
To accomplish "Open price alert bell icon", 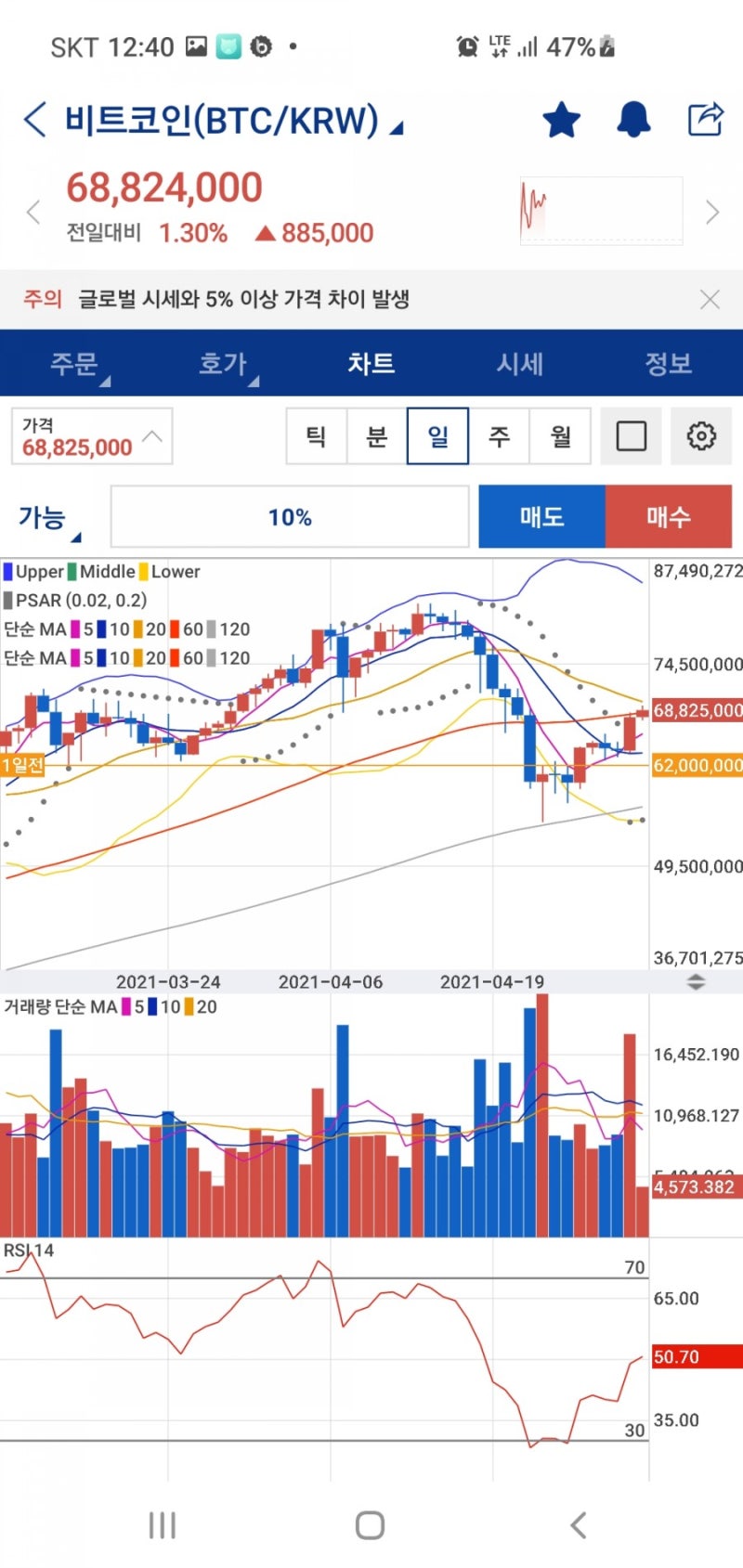I will (633, 120).
